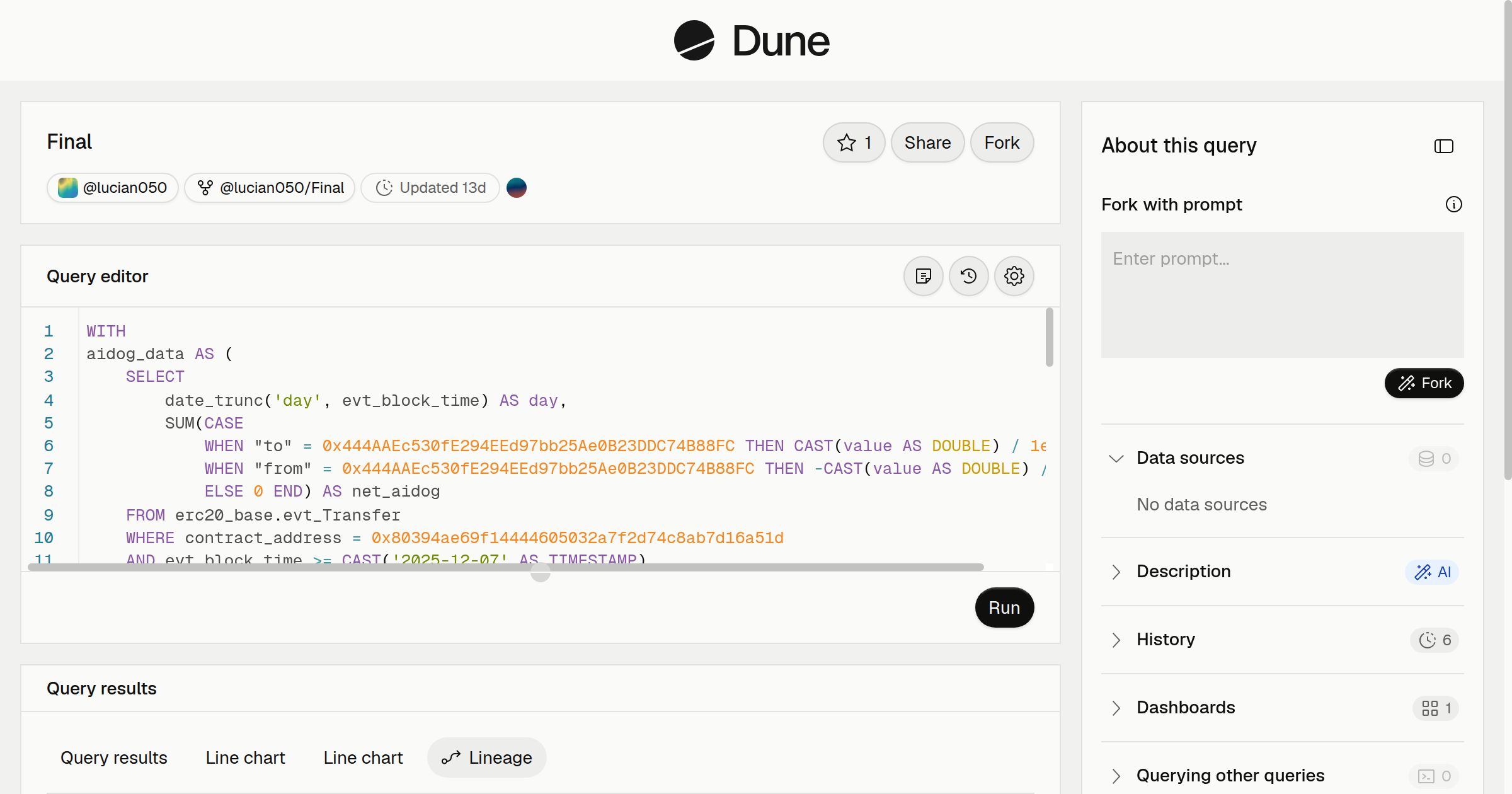Screen dimensions: 1512x794
Task: Collapse the Data sources section
Action: (x=1116, y=458)
